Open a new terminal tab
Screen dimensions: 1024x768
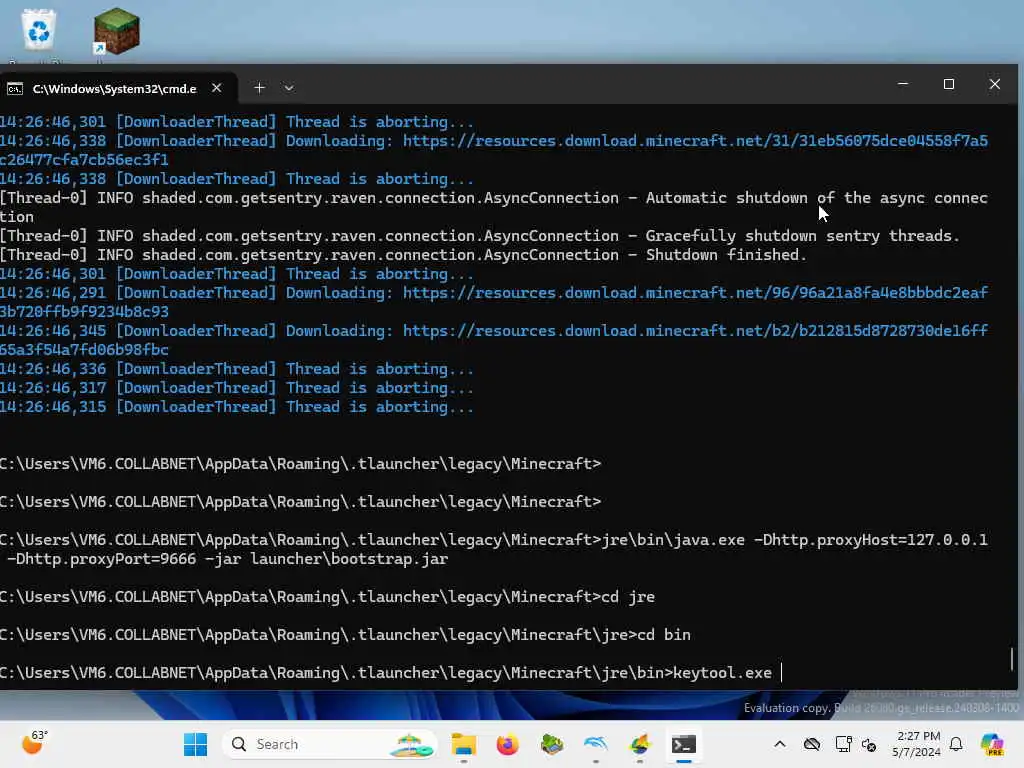pyautogui.click(x=259, y=88)
